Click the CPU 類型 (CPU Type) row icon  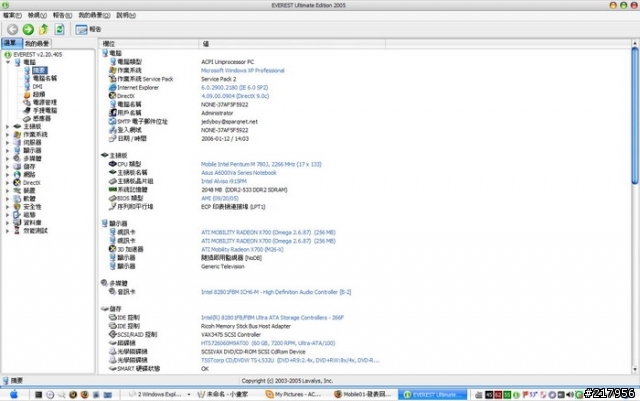click(113, 164)
